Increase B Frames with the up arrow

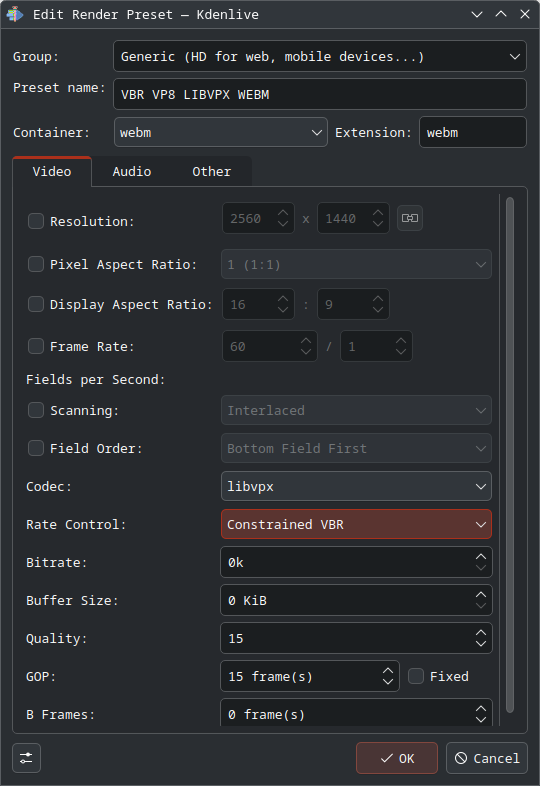coord(480,708)
